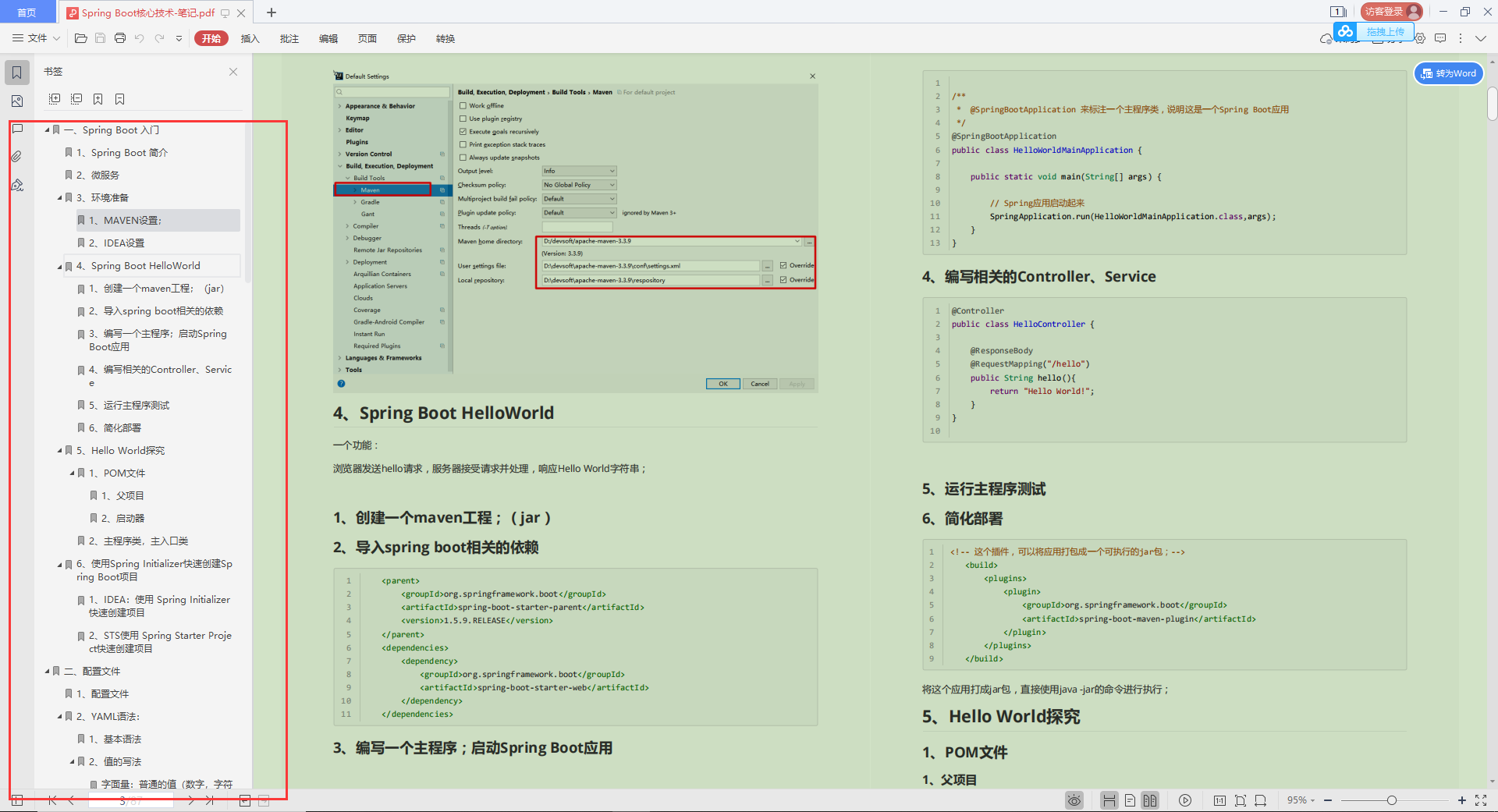Screen dimensions: 1498x812
Task: Click the eye protection mode icon
Action: tap(1074, 800)
